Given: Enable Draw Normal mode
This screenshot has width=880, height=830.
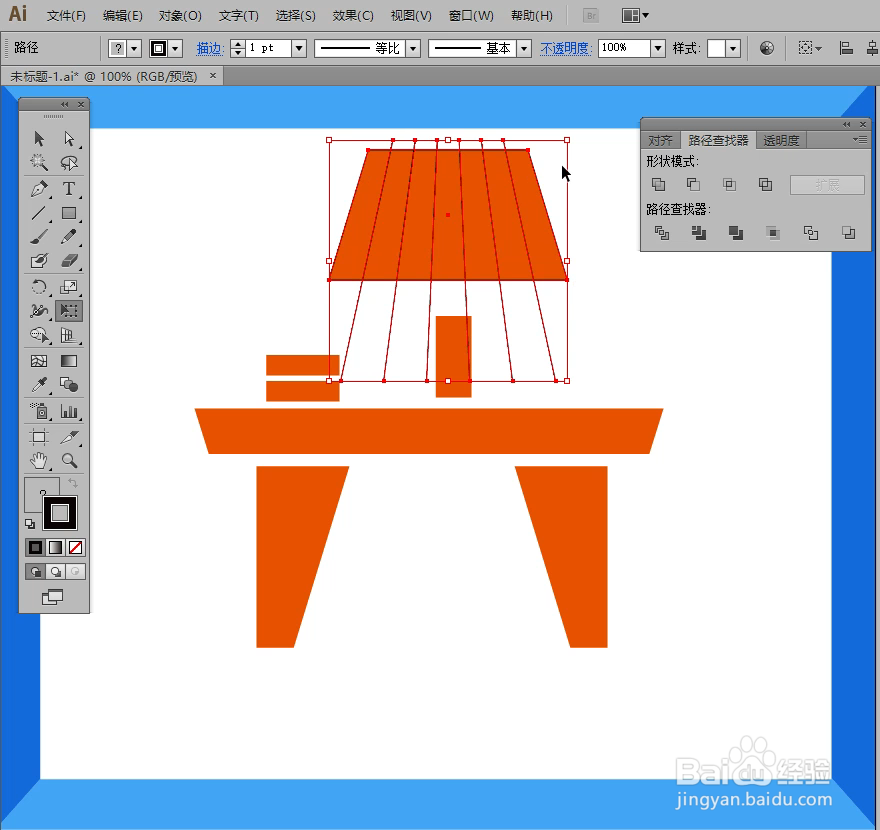Looking at the screenshot, I should click(35, 572).
